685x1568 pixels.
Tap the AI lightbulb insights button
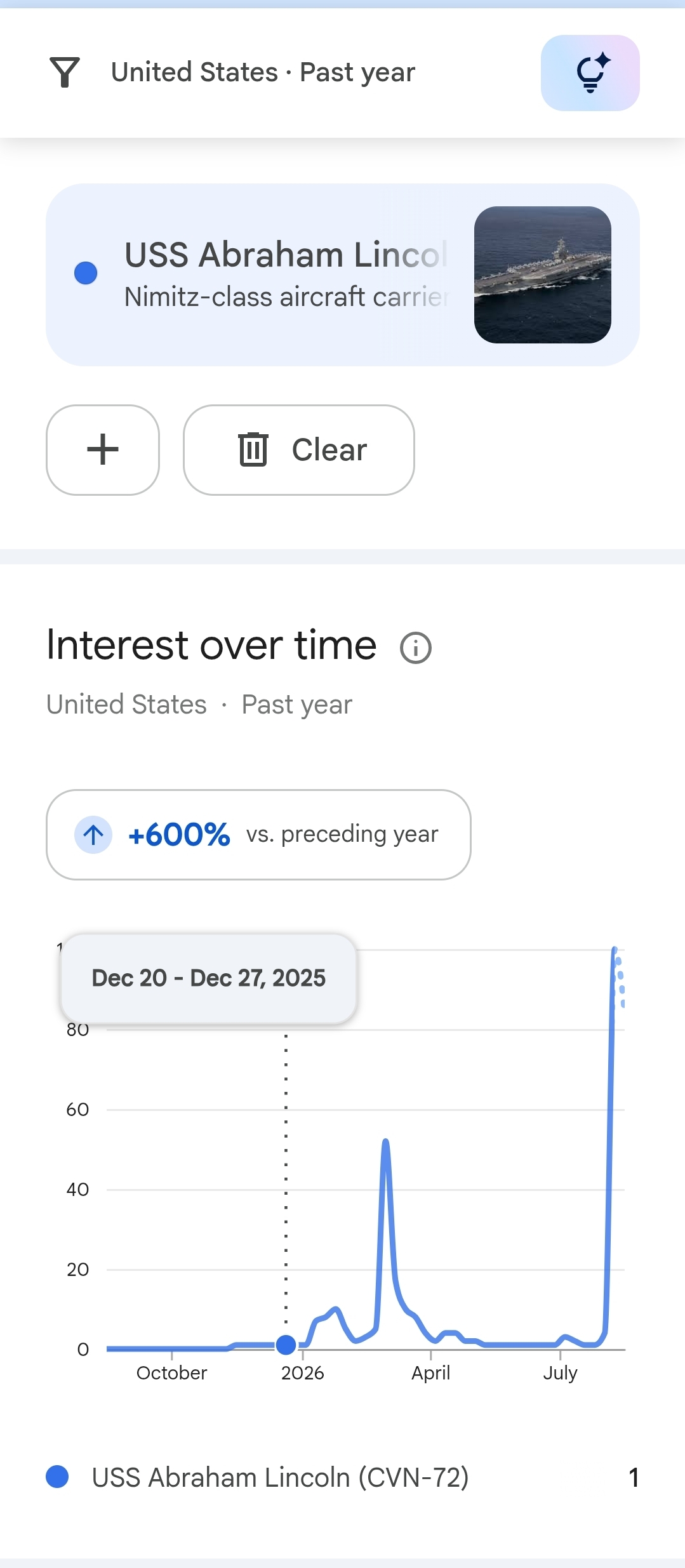click(590, 73)
